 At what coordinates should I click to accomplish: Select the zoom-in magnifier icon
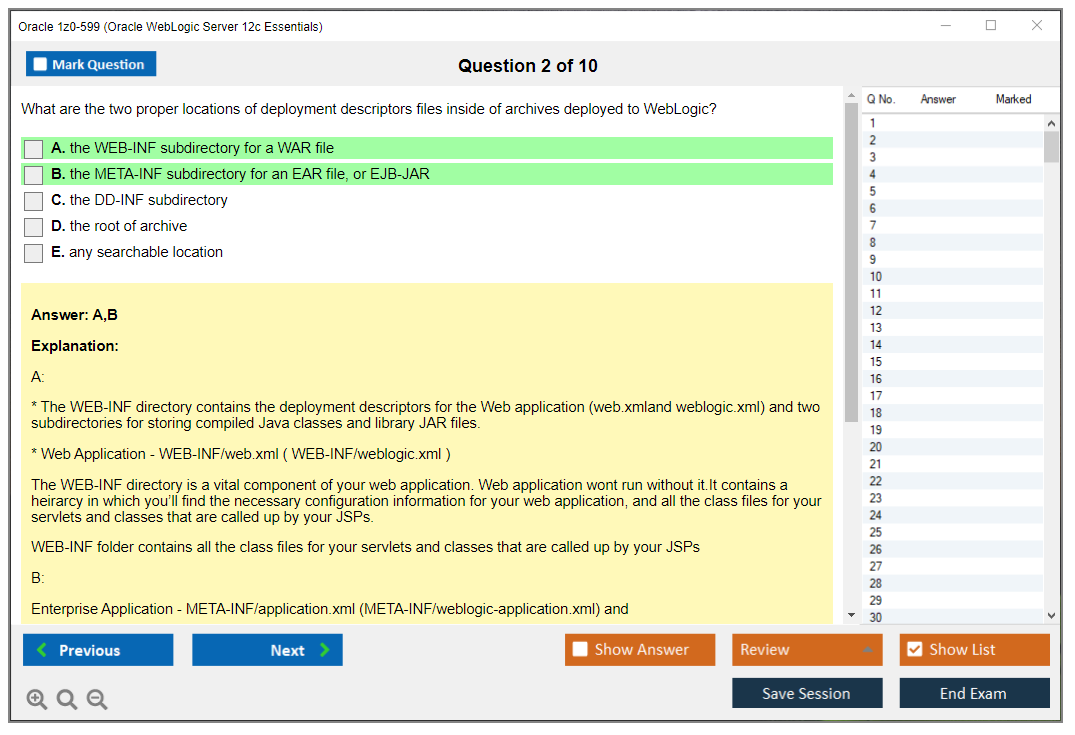[x=37, y=699]
